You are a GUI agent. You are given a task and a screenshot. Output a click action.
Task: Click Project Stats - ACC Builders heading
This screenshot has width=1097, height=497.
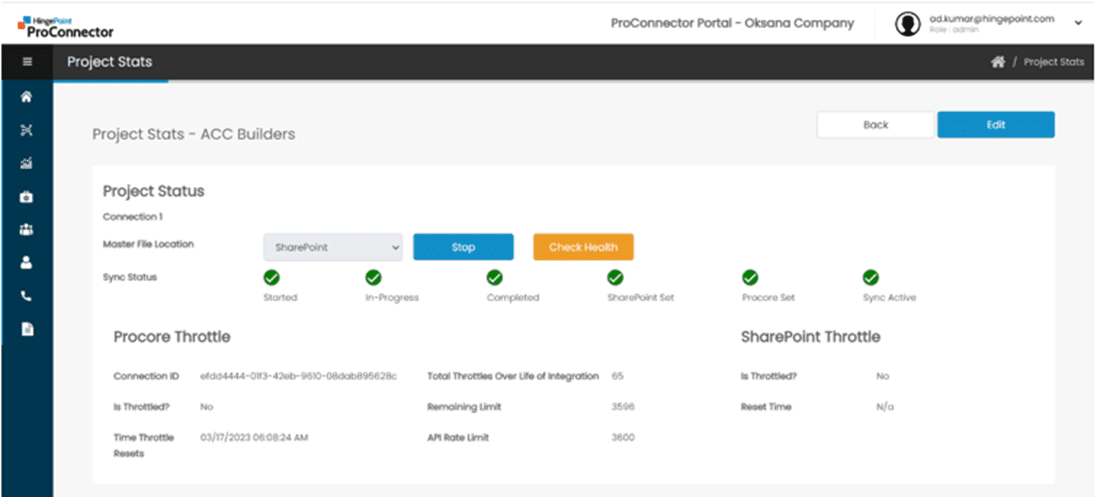194,134
